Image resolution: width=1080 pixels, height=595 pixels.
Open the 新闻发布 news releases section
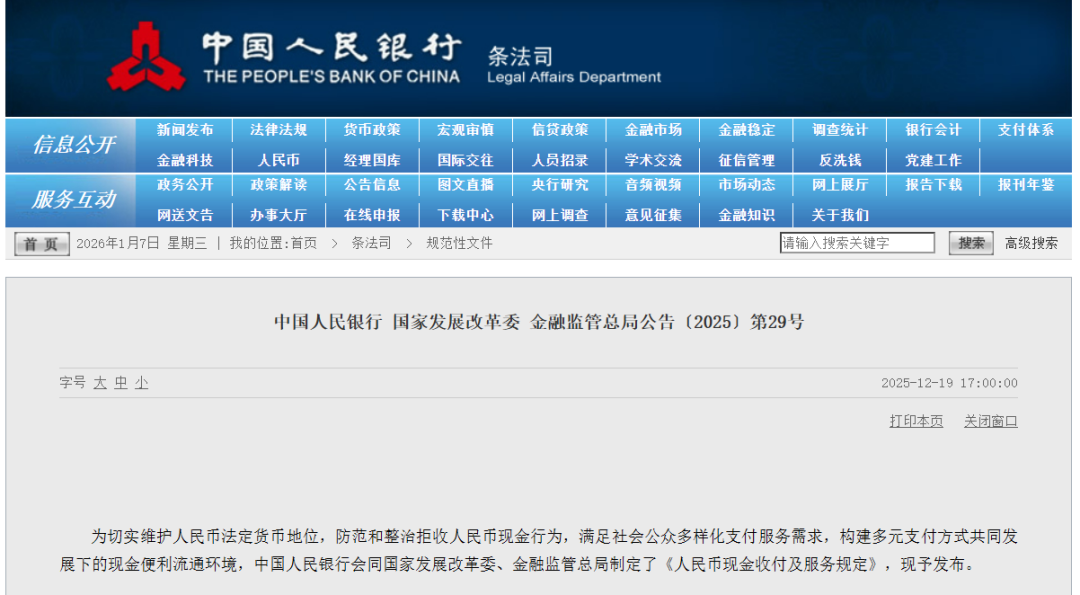pos(185,129)
